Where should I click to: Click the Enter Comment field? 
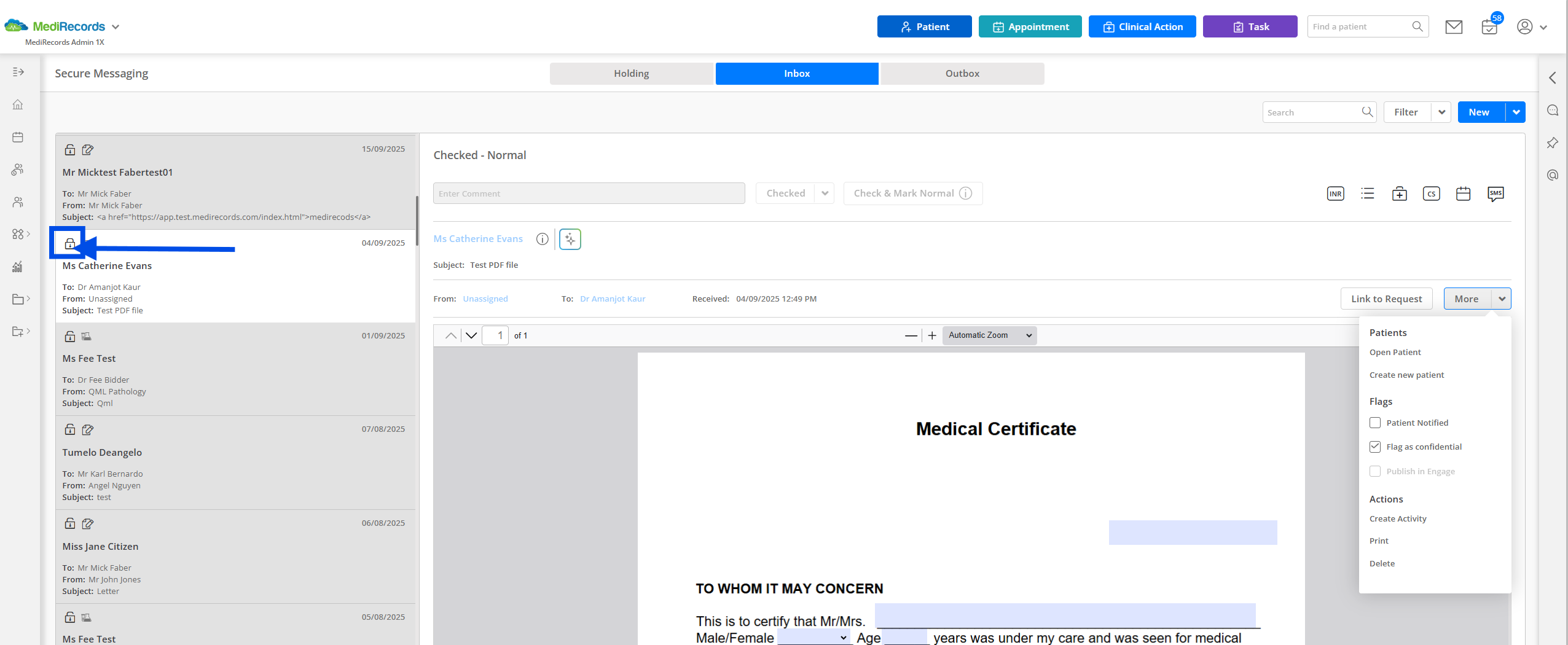(x=589, y=193)
